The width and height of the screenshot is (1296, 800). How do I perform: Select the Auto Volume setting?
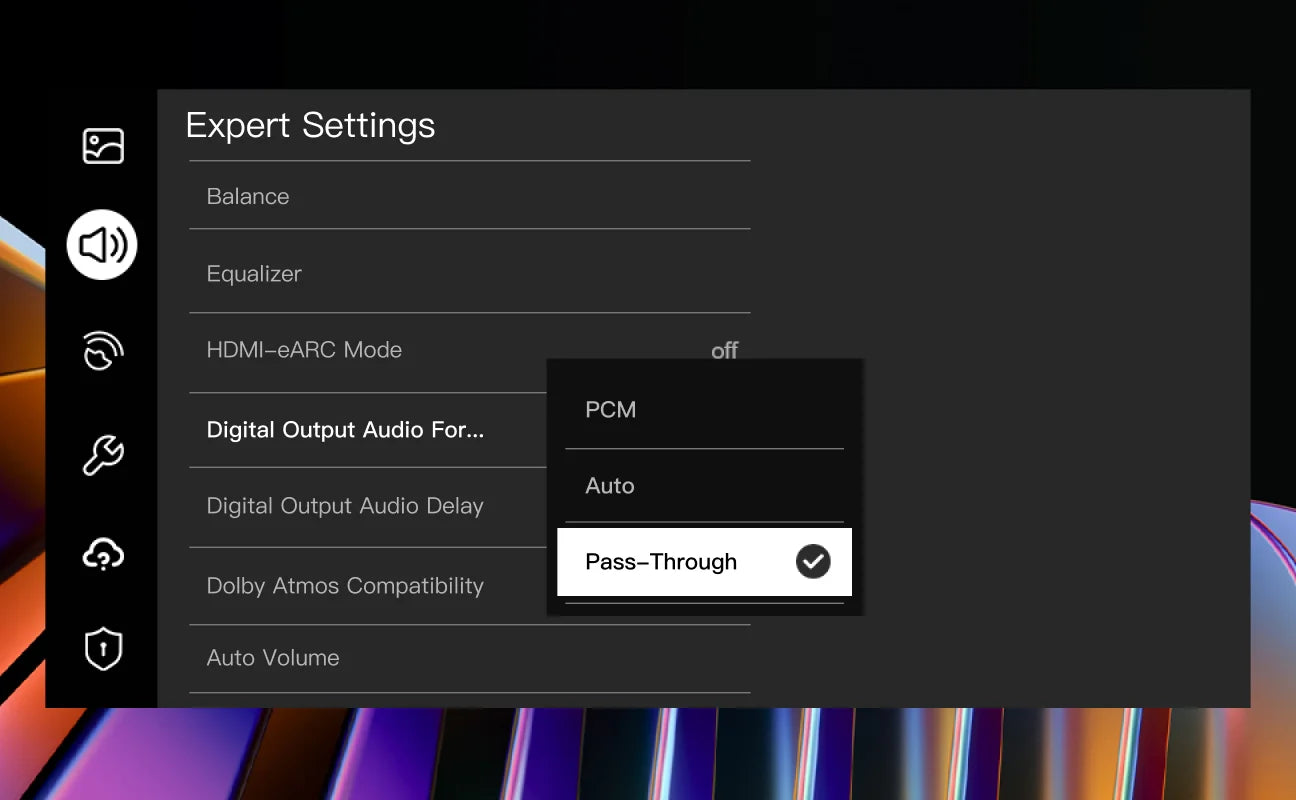tap(273, 658)
